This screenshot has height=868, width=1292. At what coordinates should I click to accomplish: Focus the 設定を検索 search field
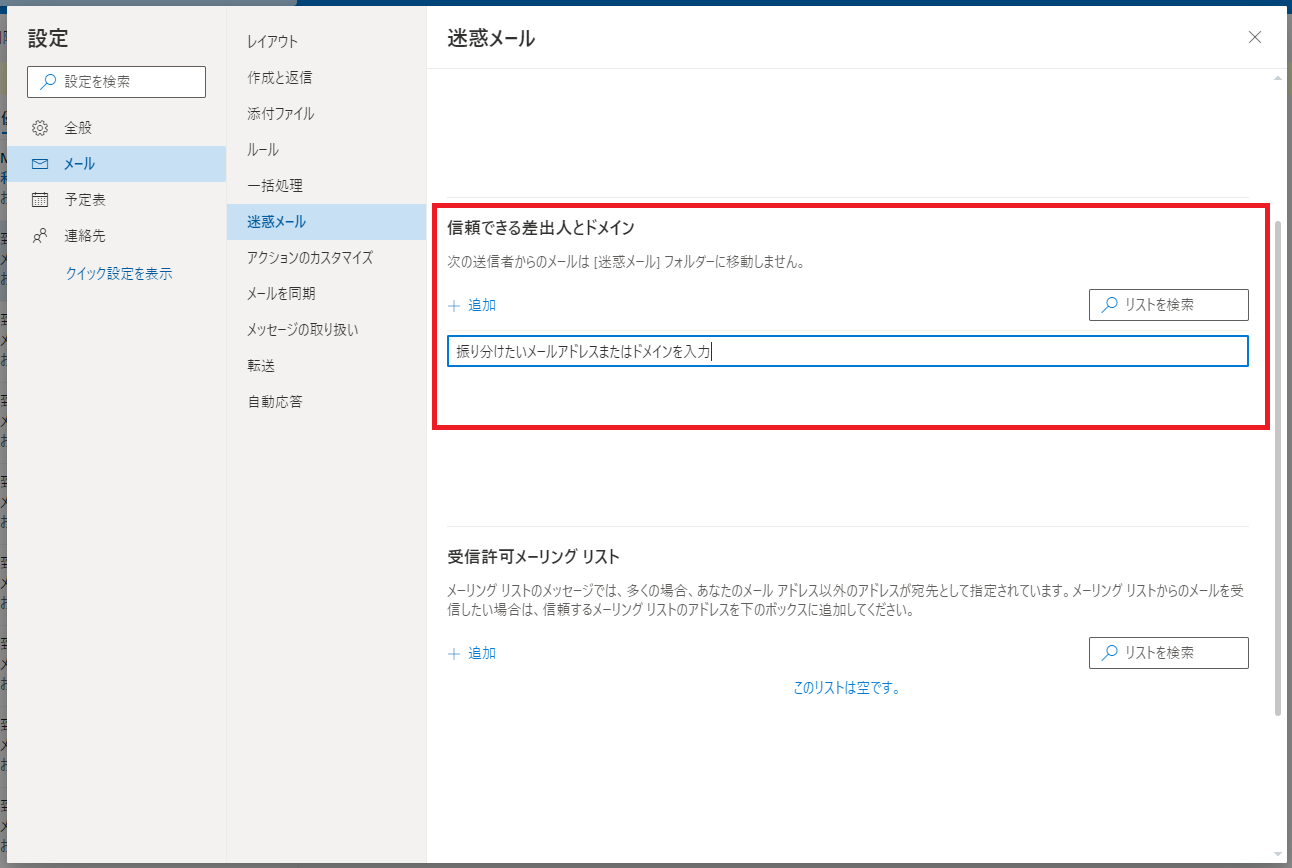click(x=116, y=82)
